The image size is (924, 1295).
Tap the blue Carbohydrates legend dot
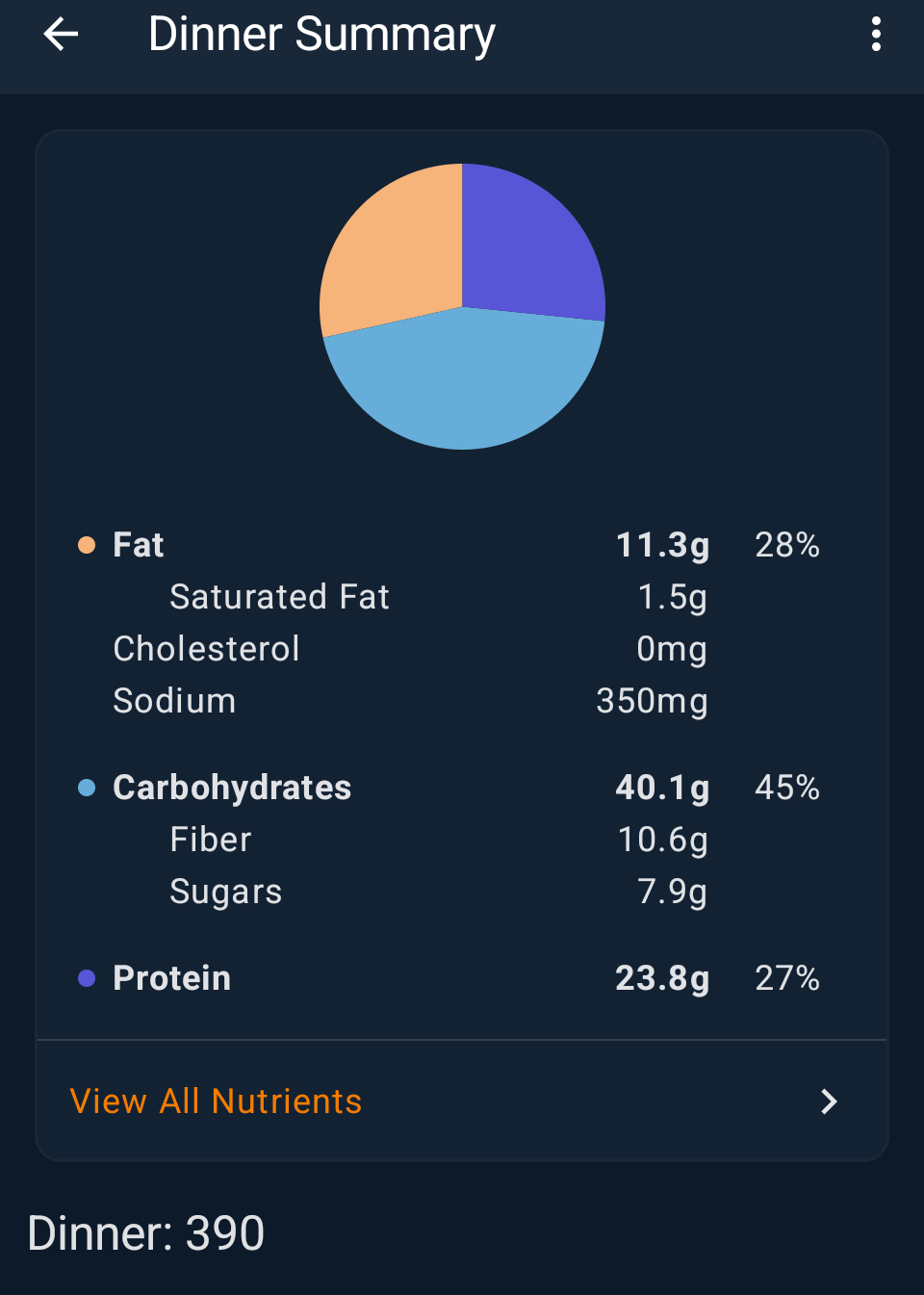click(x=87, y=788)
